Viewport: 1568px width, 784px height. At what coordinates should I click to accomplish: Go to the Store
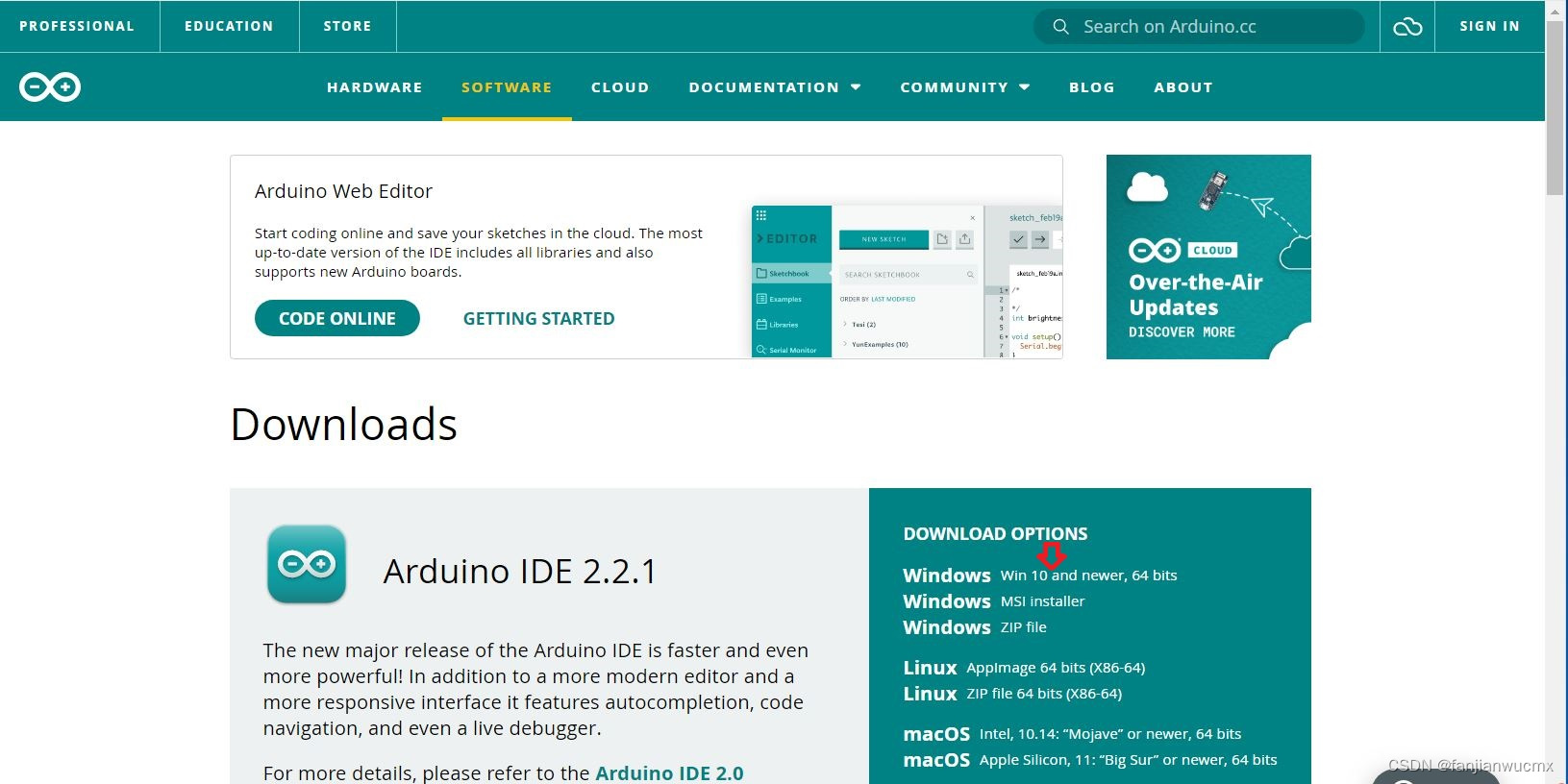[x=347, y=26]
